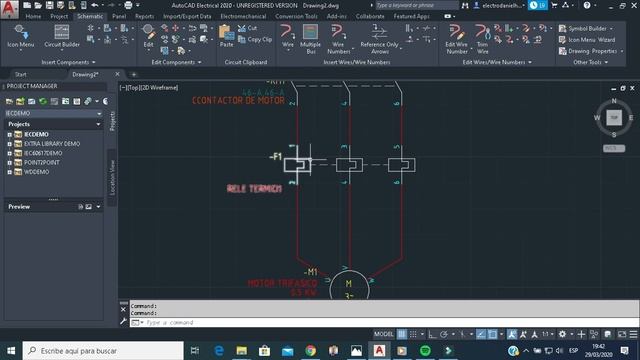The width and height of the screenshot is (640, 360).
Task: Select the Edit component tool
Action: 148,37
